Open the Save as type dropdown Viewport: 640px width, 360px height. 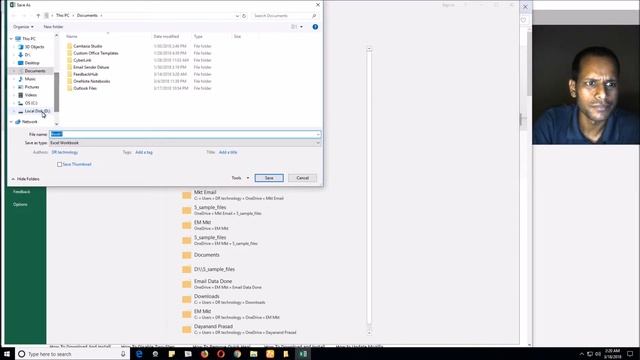point(185,143)
